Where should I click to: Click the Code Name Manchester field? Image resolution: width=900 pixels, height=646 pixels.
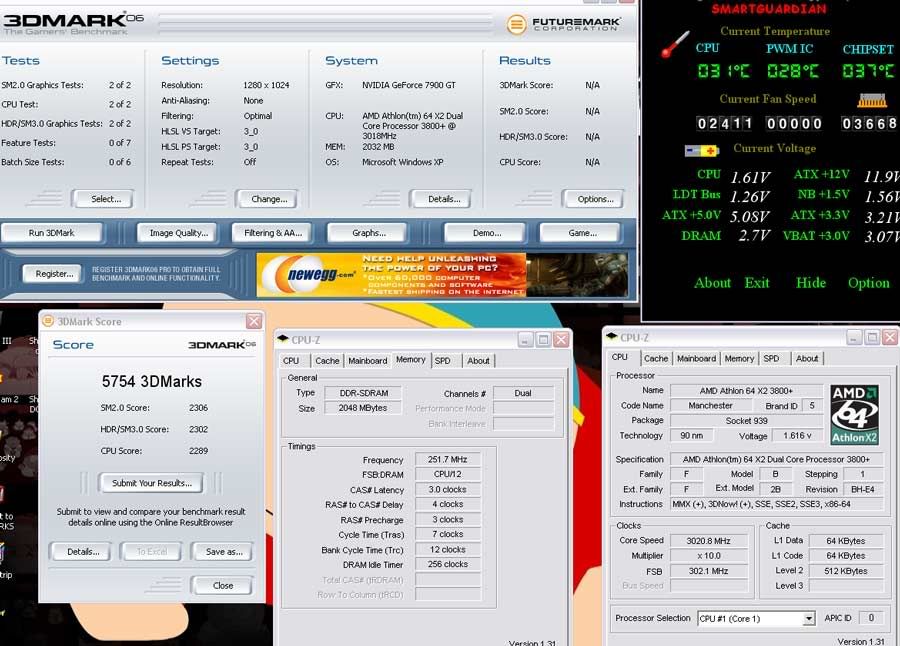710,405
